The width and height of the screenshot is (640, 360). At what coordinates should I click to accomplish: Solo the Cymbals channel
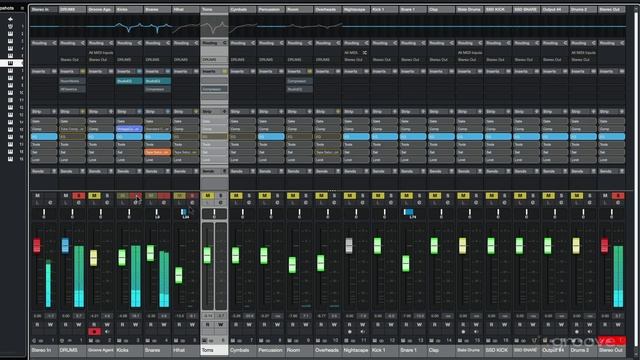(x=249, y=196)
